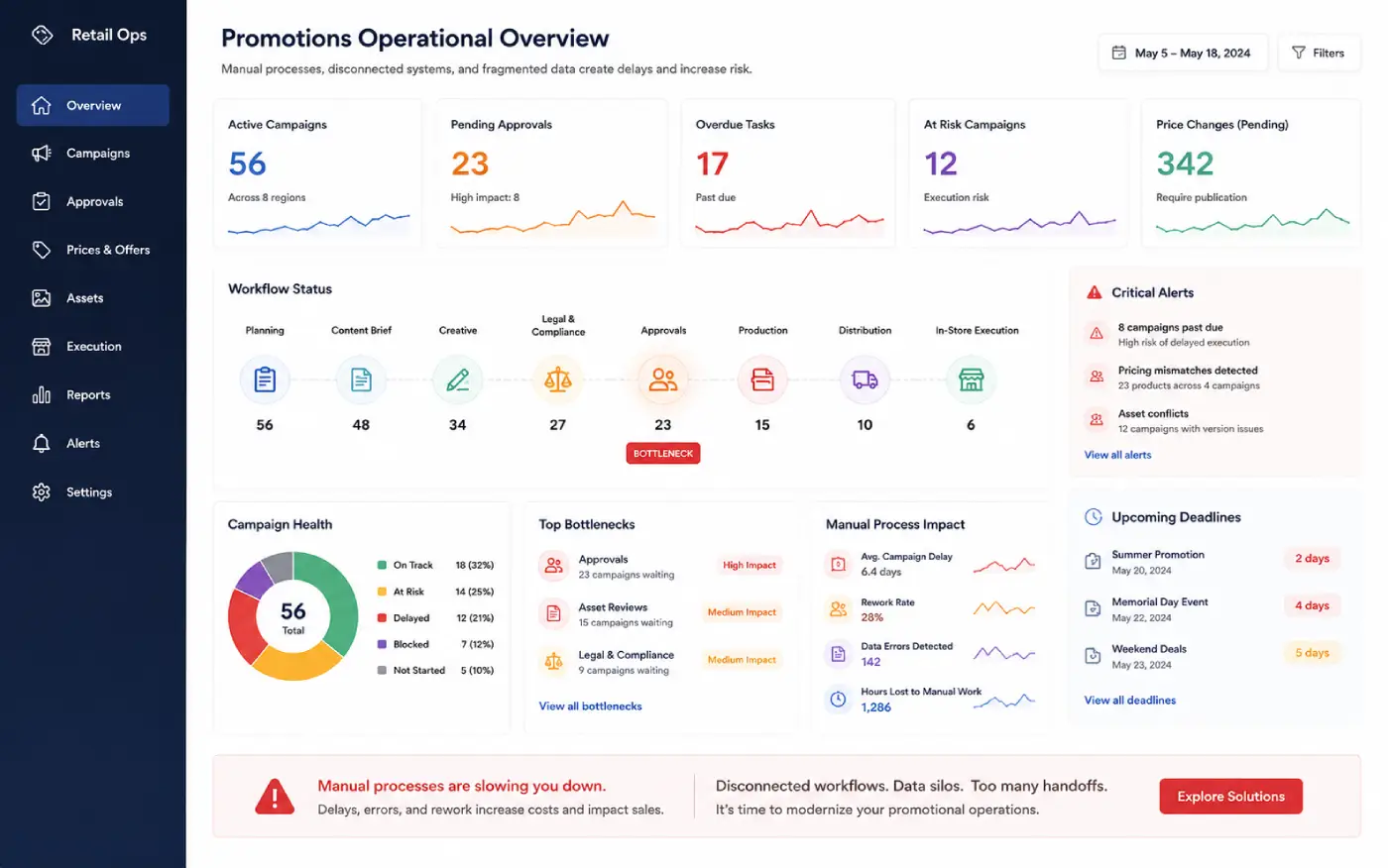Click the Campaign Health donut chart

292,616
